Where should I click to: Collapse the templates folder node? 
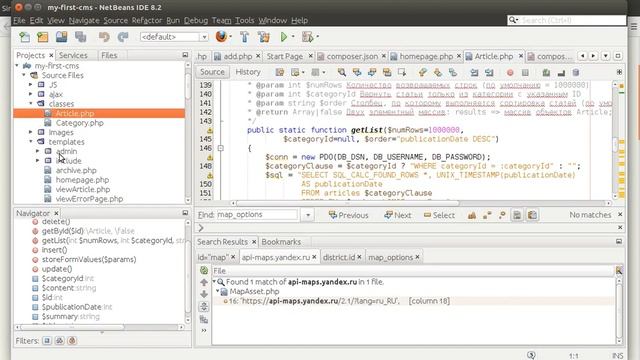[x=31, y=142]
